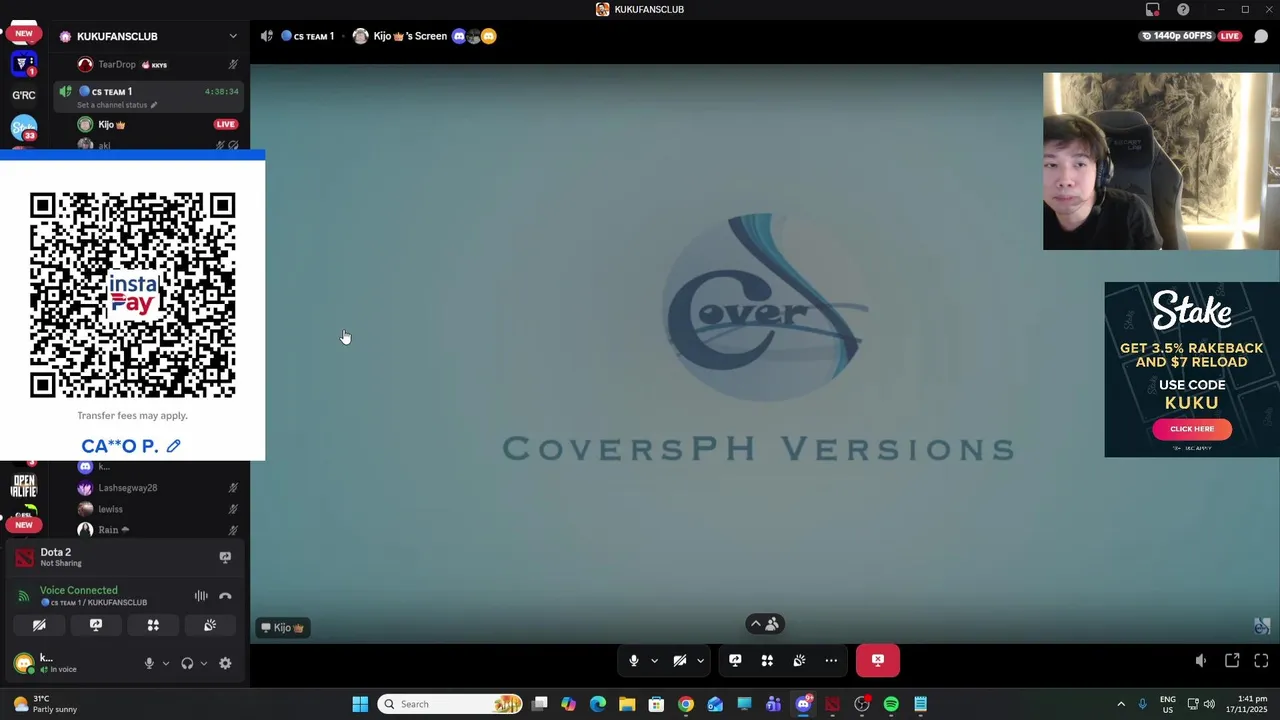Show hidden system tray icons chevron
Image resolution: width=1280 pixels, height=720 pixels.
pyautogui.click(x=1121, y=704)
